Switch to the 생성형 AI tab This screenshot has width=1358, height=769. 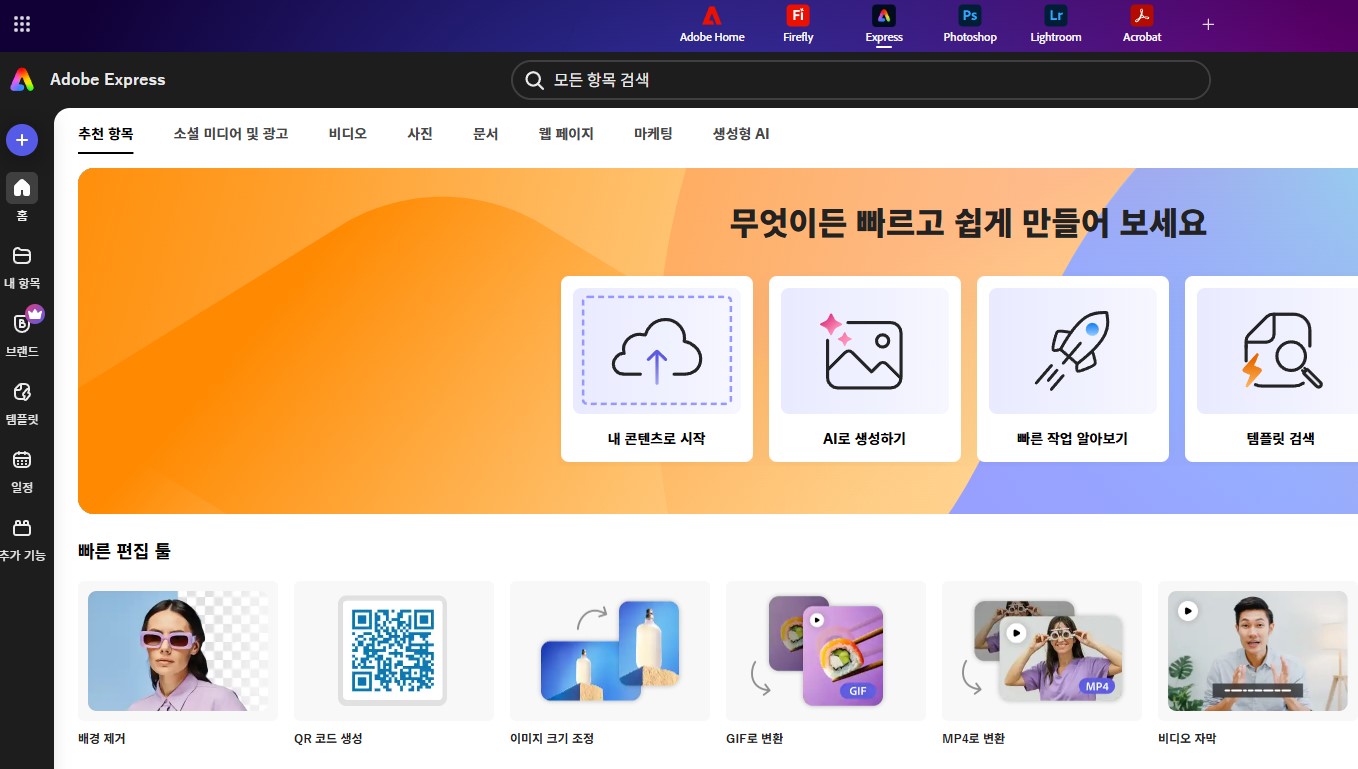[x=739, y=133]
